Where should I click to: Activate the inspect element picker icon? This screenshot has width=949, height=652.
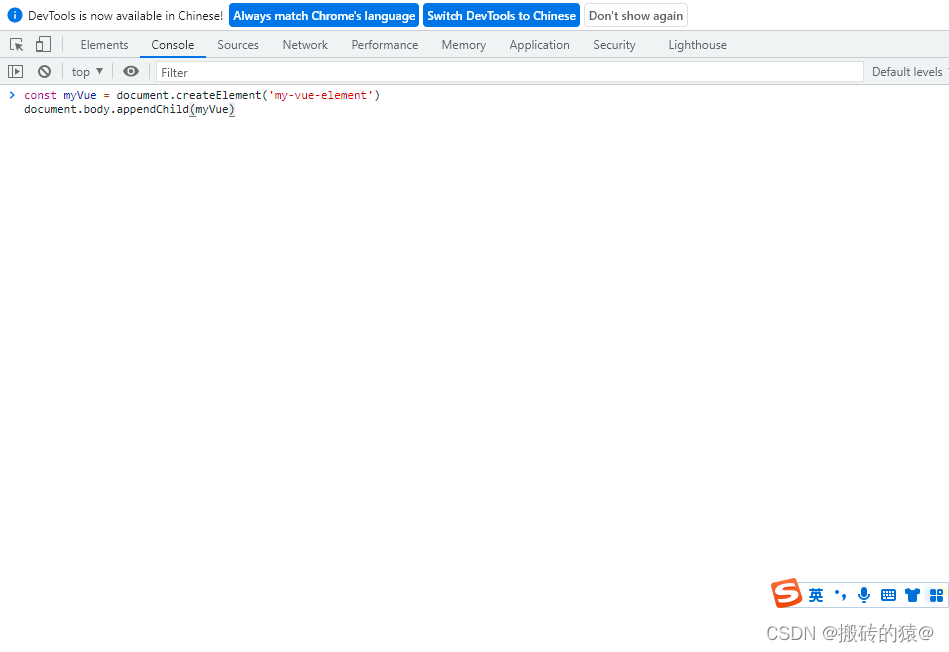tap(17, 44)
